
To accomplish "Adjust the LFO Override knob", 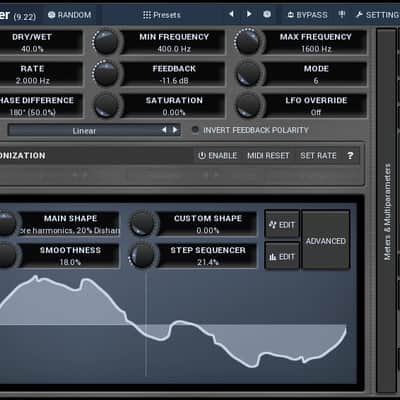I will [248, 105].
